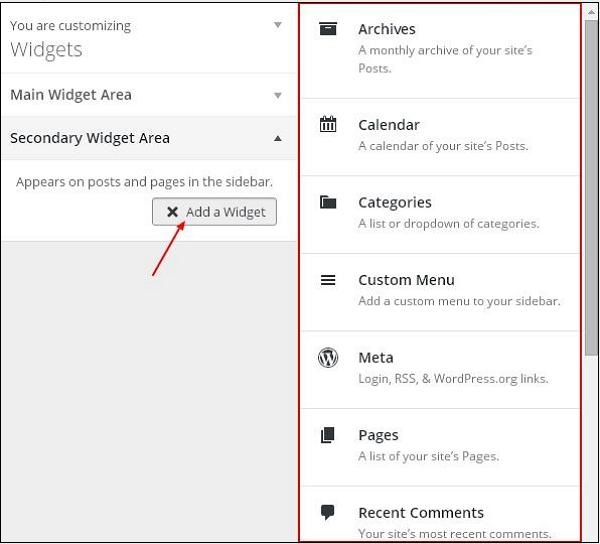Click the Calendar widget icon
The height and width of the screenshot is (544, 600).
point(328,125)
